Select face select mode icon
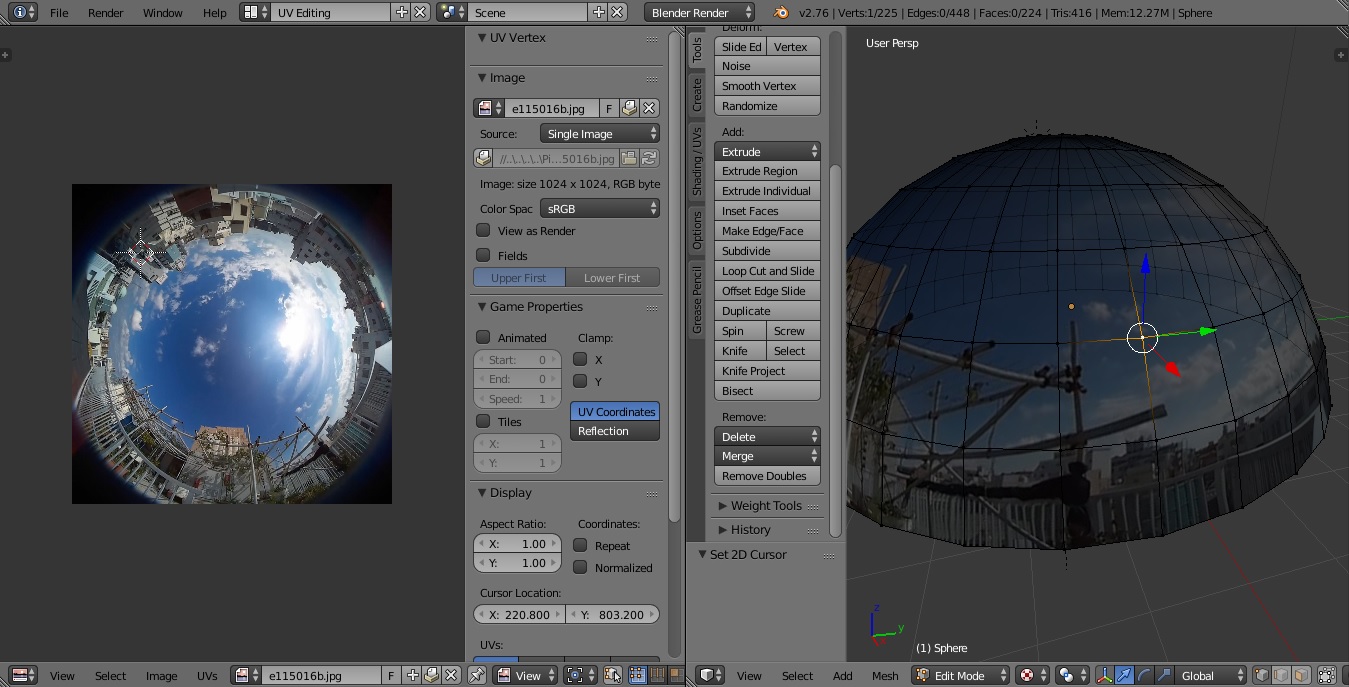Image resolution: width=1349 pixels, height=687 pixels. pos(1301,675)
